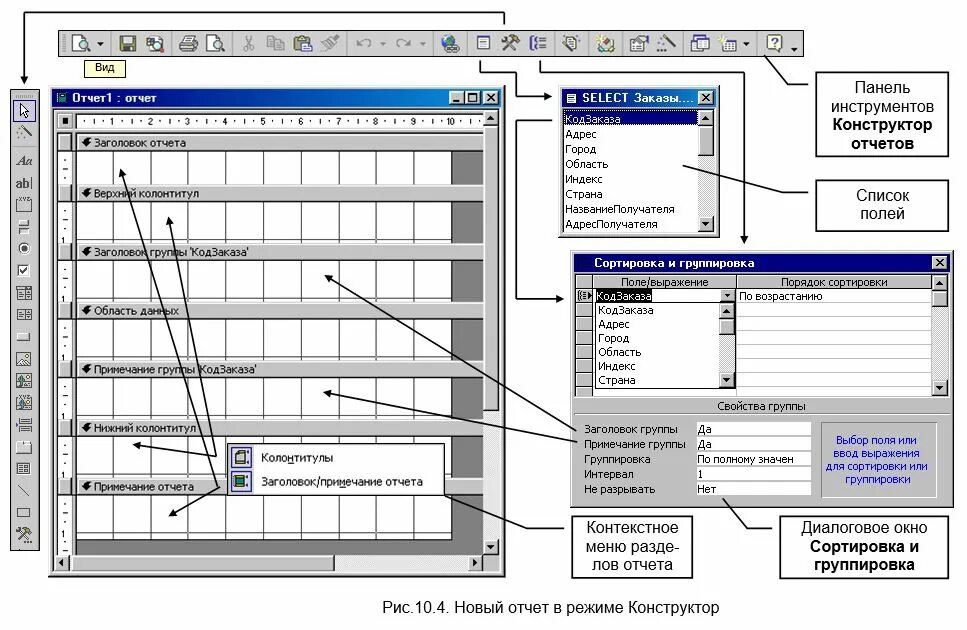Click the file Search toolbar icon
This screenshot has height=630, width=967.
[x=155, y=44]
